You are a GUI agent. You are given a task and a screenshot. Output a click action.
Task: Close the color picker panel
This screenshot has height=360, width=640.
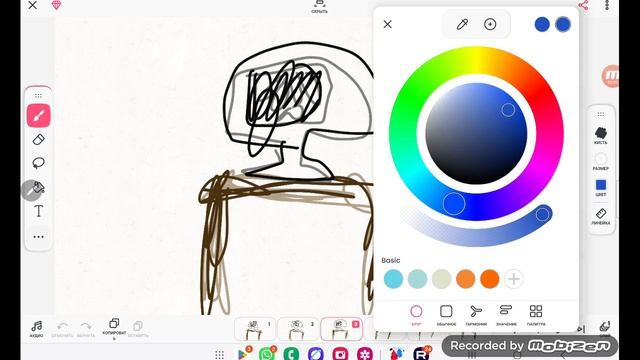coord(387,24)
